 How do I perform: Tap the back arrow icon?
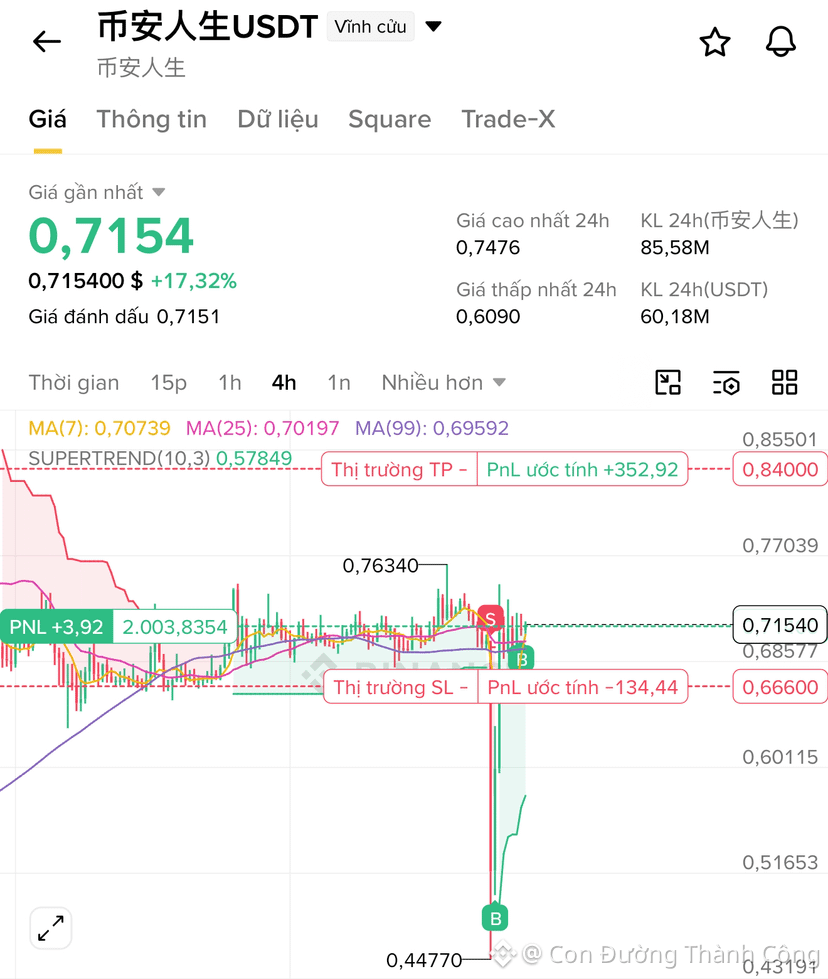[47, 42]
